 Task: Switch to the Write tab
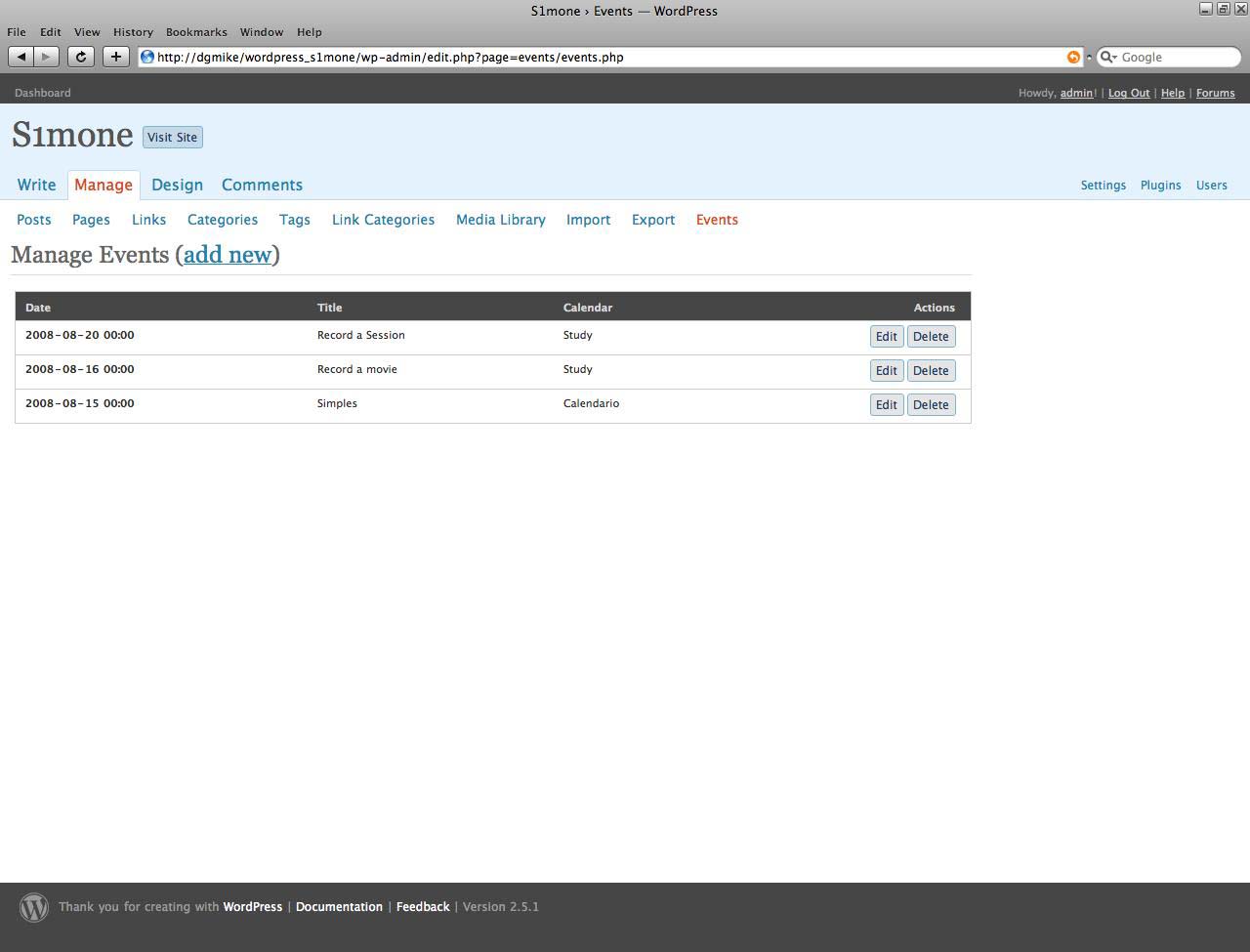[36, 185]
